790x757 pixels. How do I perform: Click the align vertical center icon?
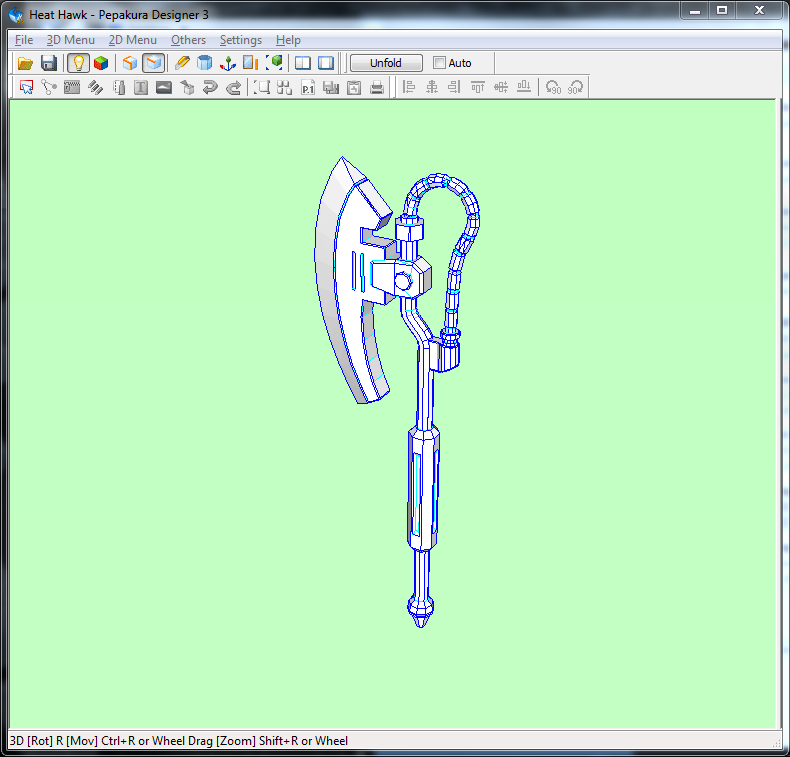pyautogui.click(x=501, y=87)
